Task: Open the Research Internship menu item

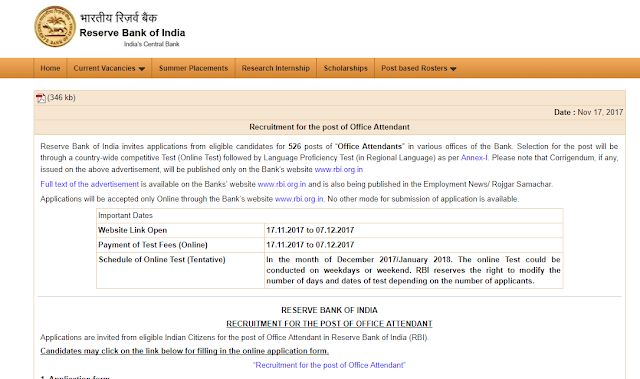Action: pos(276,68)
